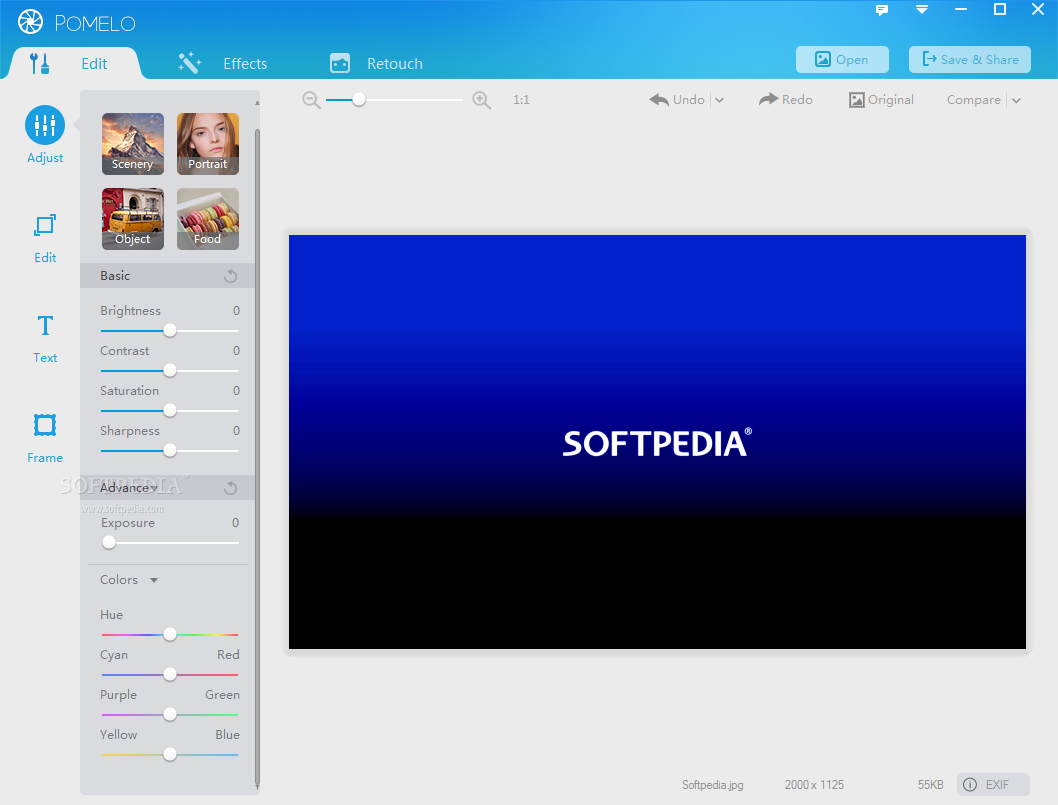This screenshot has width=1058, height=805.
Task: Open the Adjust sliders panel icon
Action: click(x=45, y=125)
